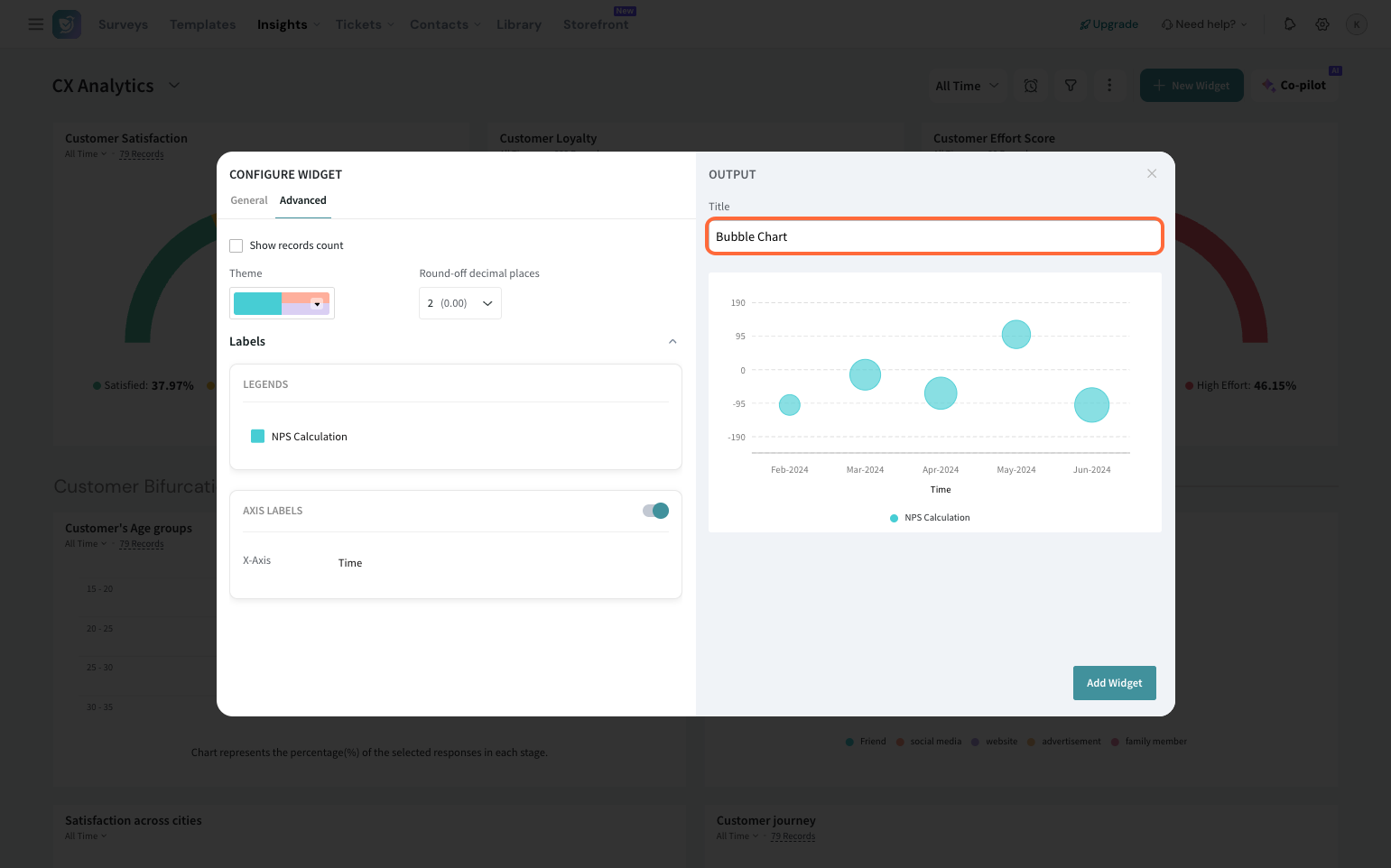Enable the Show records count checkbox
The width and height of the screenshot is (1391, 868).
coord(236,245)
